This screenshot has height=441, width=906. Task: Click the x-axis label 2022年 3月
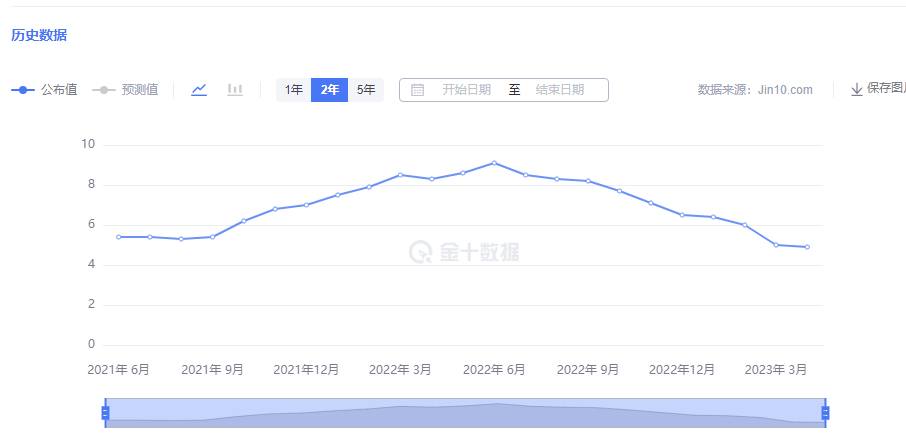pyautogui.click(x=400, y=370)
